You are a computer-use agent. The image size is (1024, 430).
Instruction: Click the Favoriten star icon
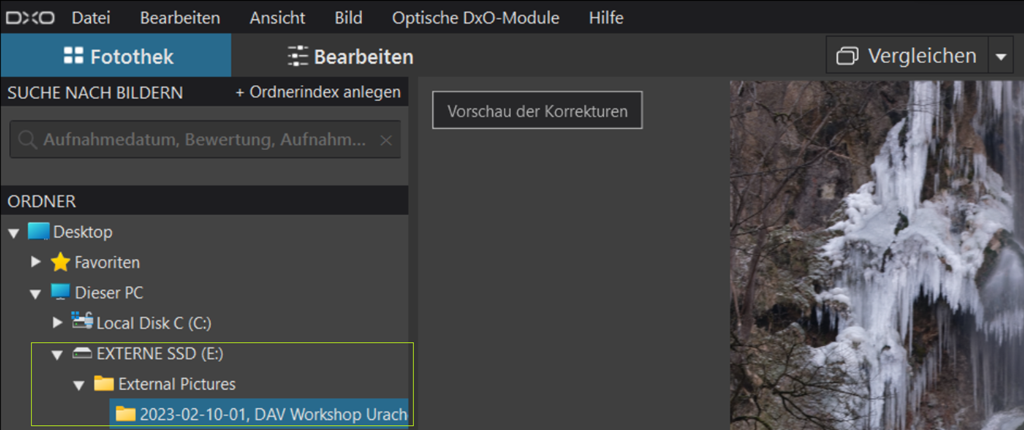60,262
